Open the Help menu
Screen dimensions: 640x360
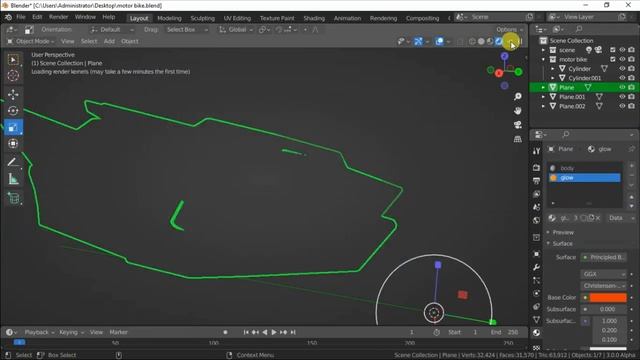pyautogui.click(x=109, y=17)
